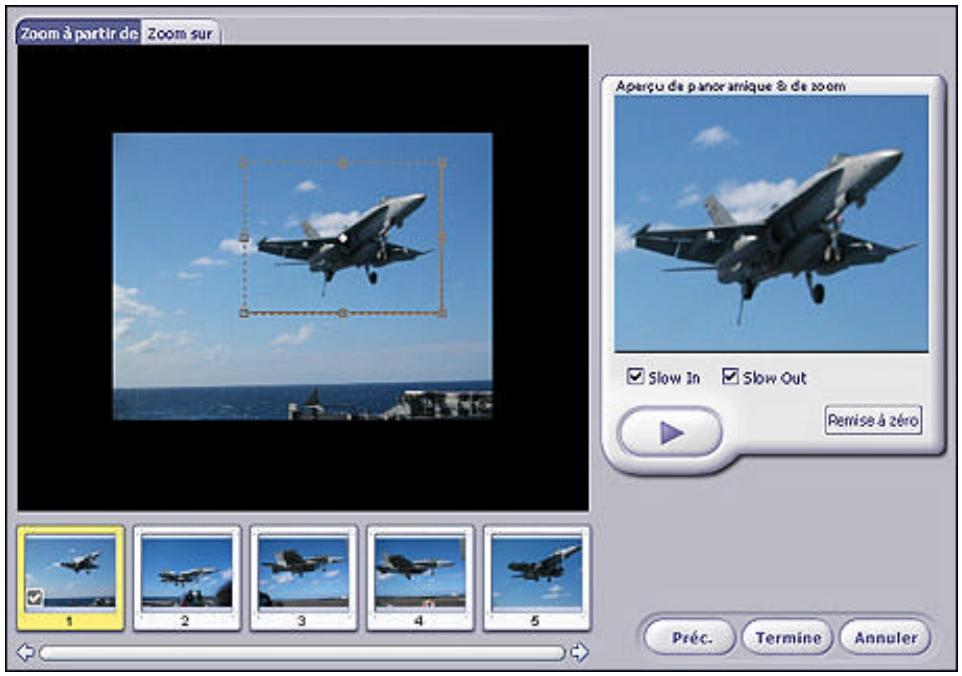Image resolution: width=962 pixels, height=676 pixels.
Task: Click the bottom-middle handle of the zoom frame
Action: (x=343, y=310)
